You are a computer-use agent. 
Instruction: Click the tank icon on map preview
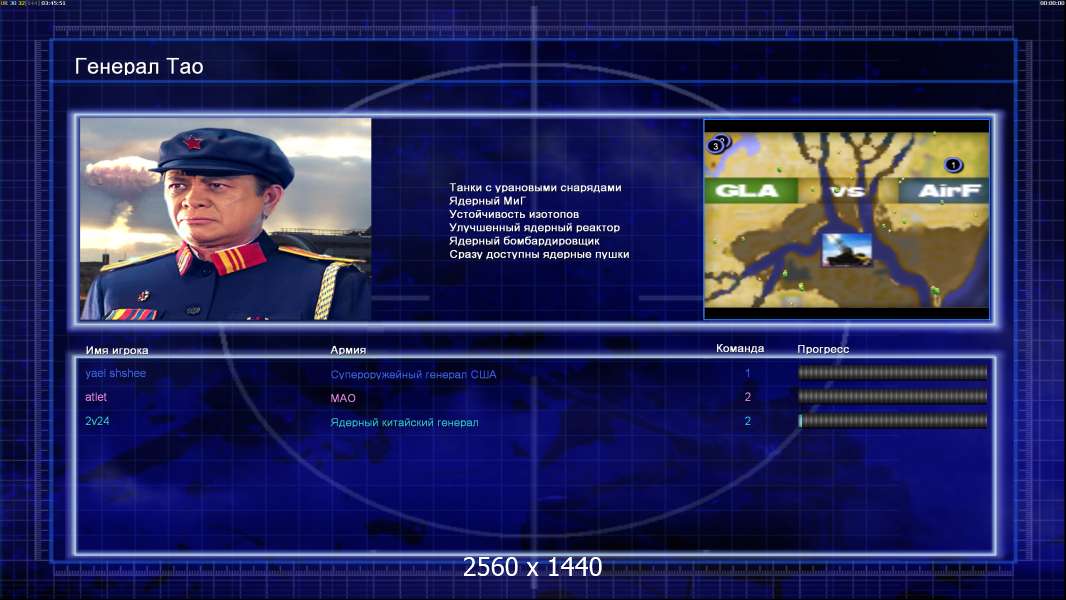pos(846,250)
